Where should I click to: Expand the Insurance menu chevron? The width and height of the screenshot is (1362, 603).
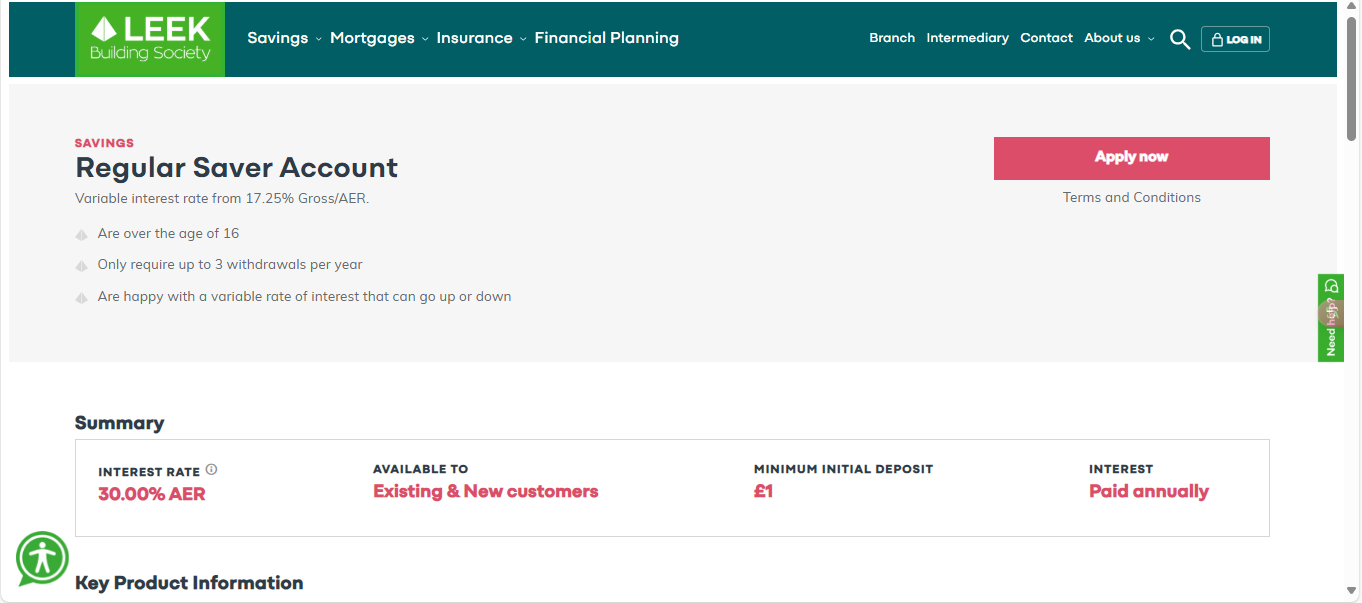point(523,39)
